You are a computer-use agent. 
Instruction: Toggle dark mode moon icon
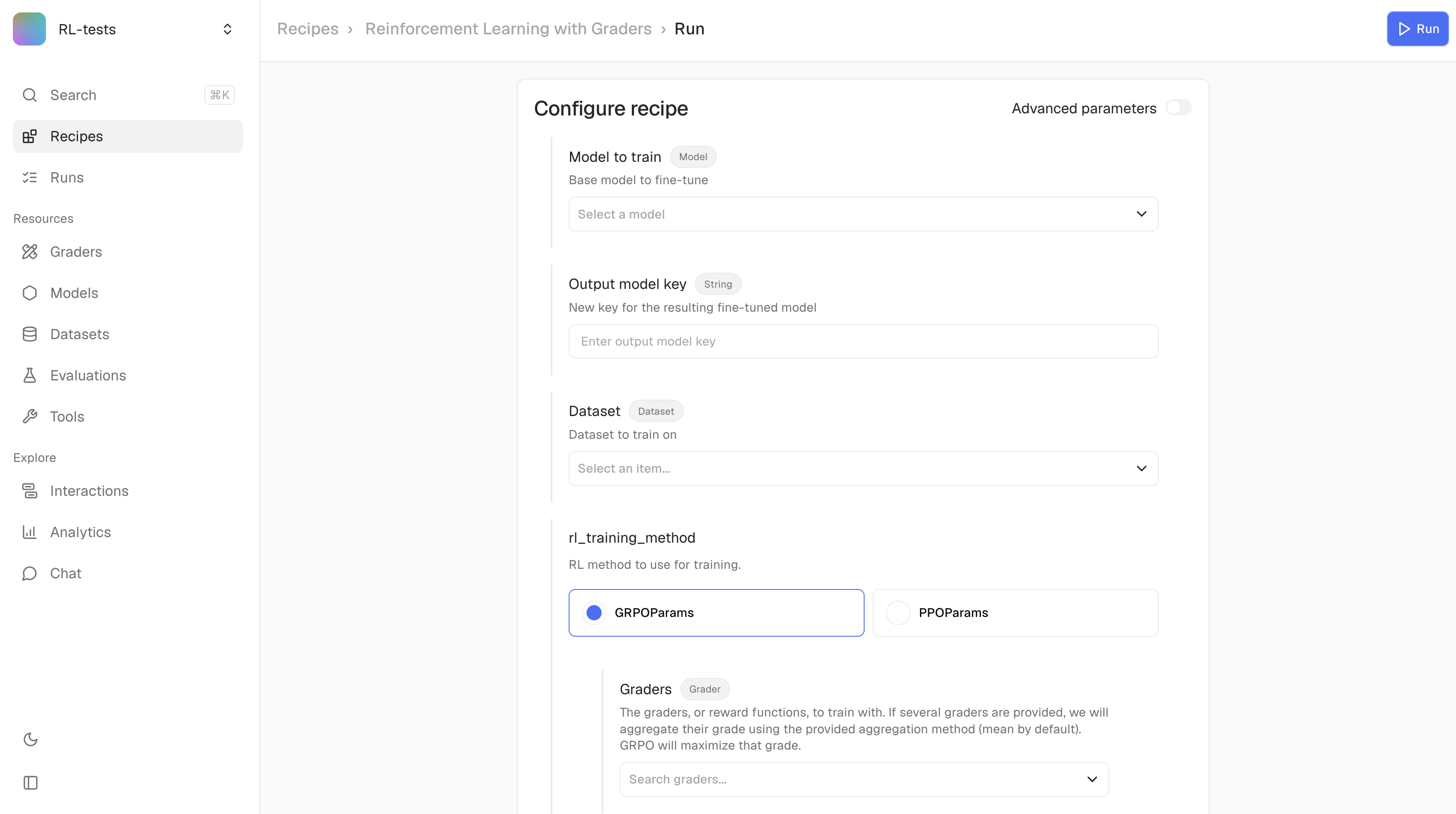click(x=30, y=739)
